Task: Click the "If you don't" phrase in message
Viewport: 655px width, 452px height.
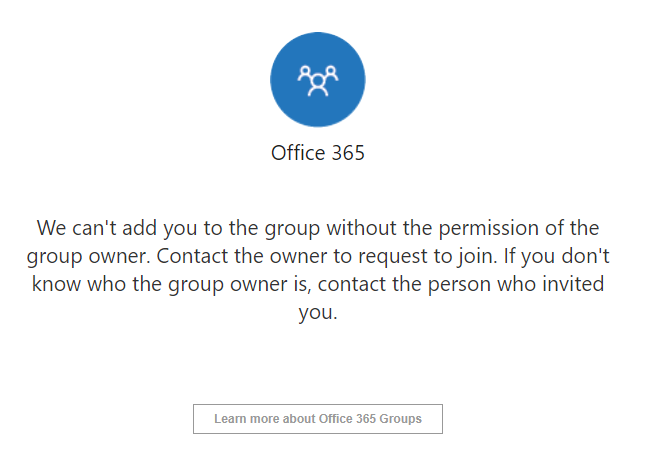Action: coord(557,256)
